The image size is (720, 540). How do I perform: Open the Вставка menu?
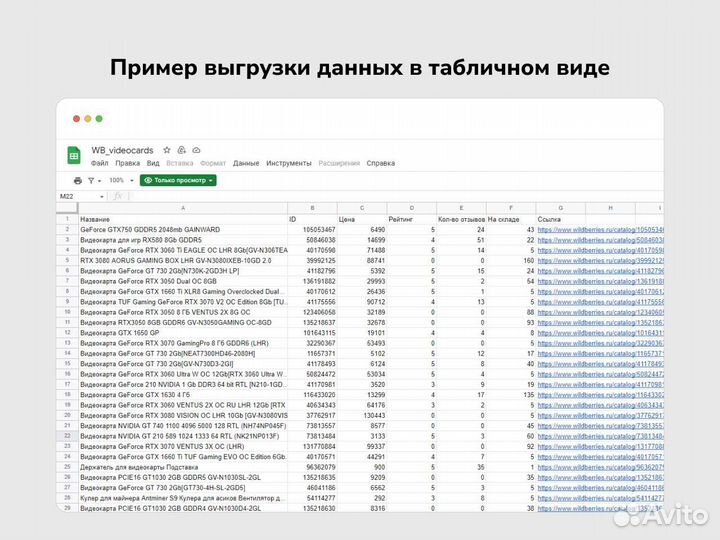pos(180,163)
